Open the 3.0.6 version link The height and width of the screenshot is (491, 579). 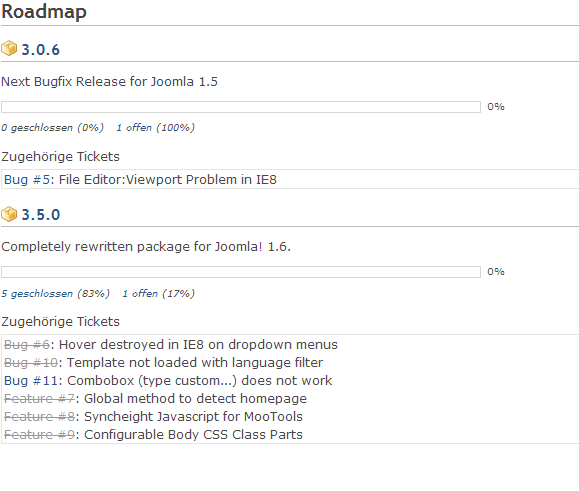coord(41,49)
